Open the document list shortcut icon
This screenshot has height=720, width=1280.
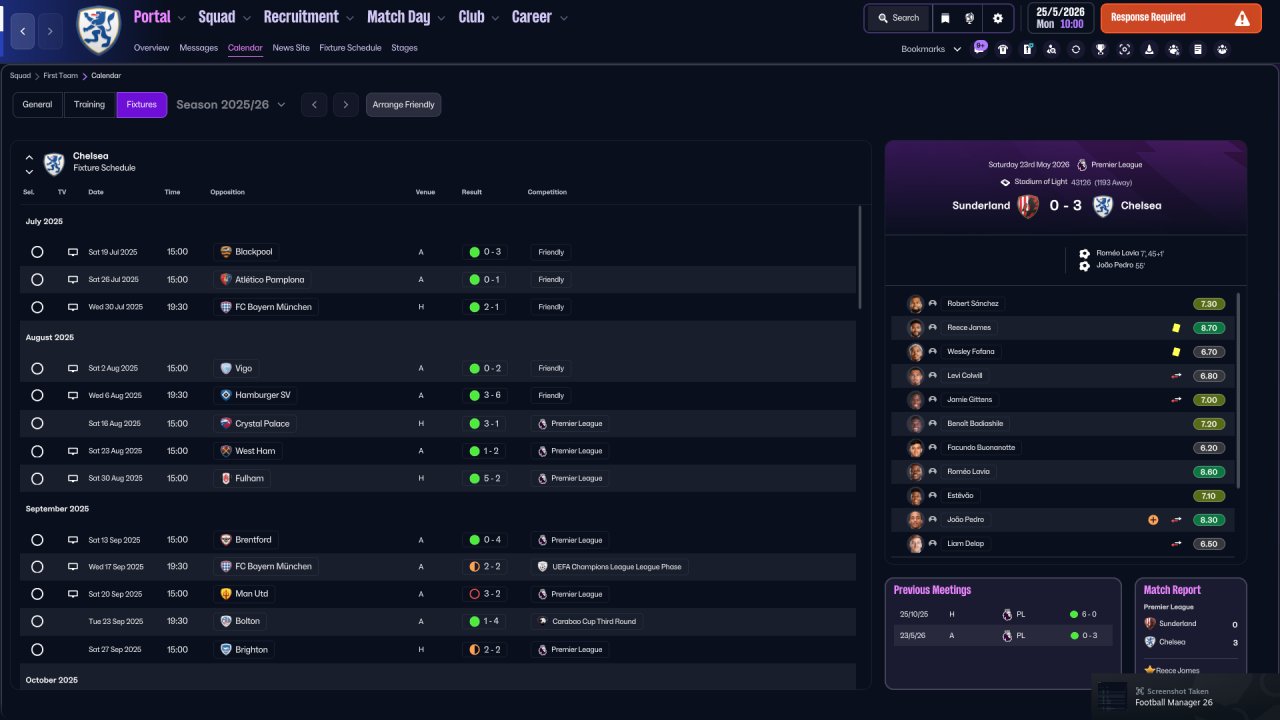coord(1198,49)
